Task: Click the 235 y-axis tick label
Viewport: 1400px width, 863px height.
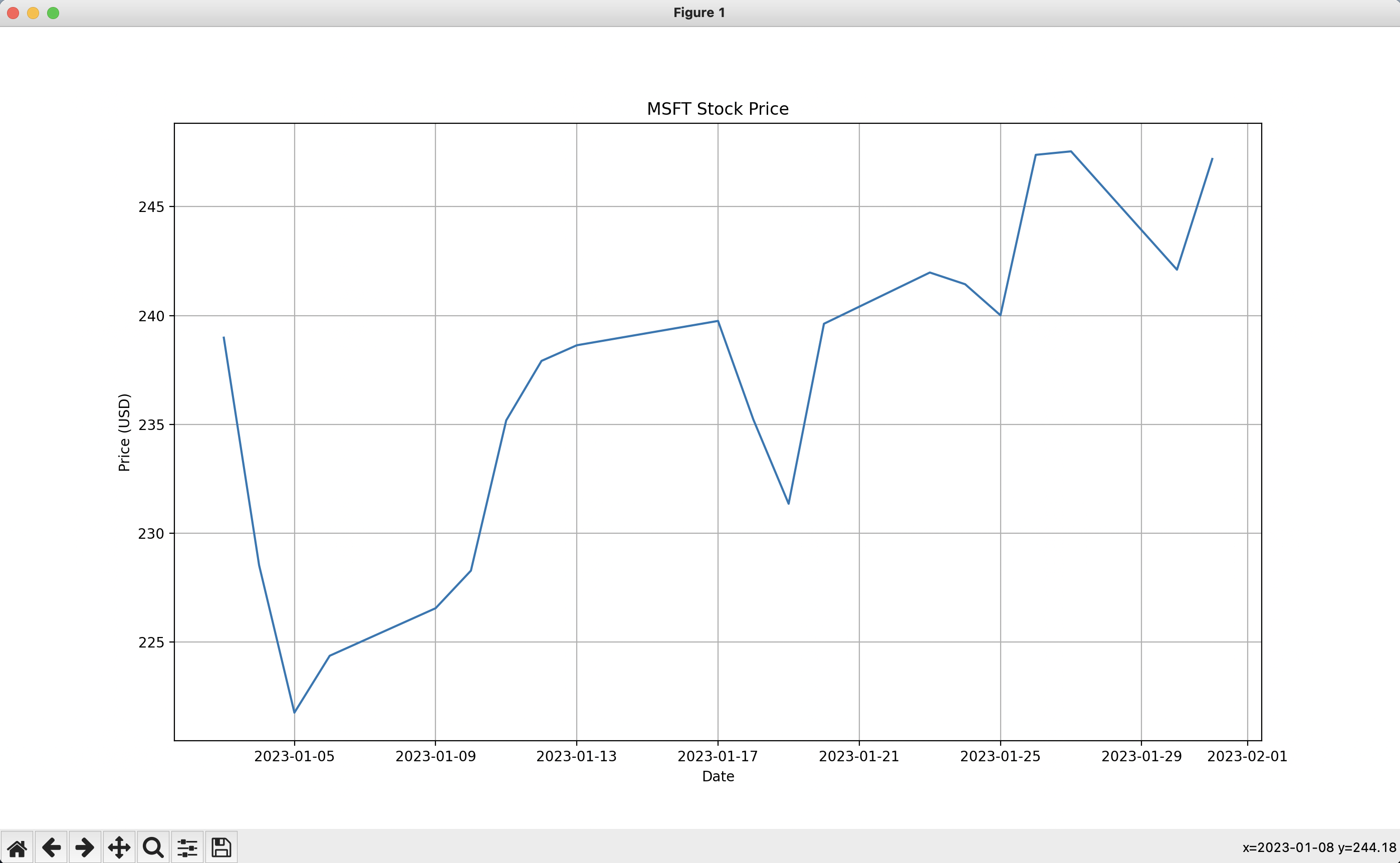Action: (x=151, y=424)
